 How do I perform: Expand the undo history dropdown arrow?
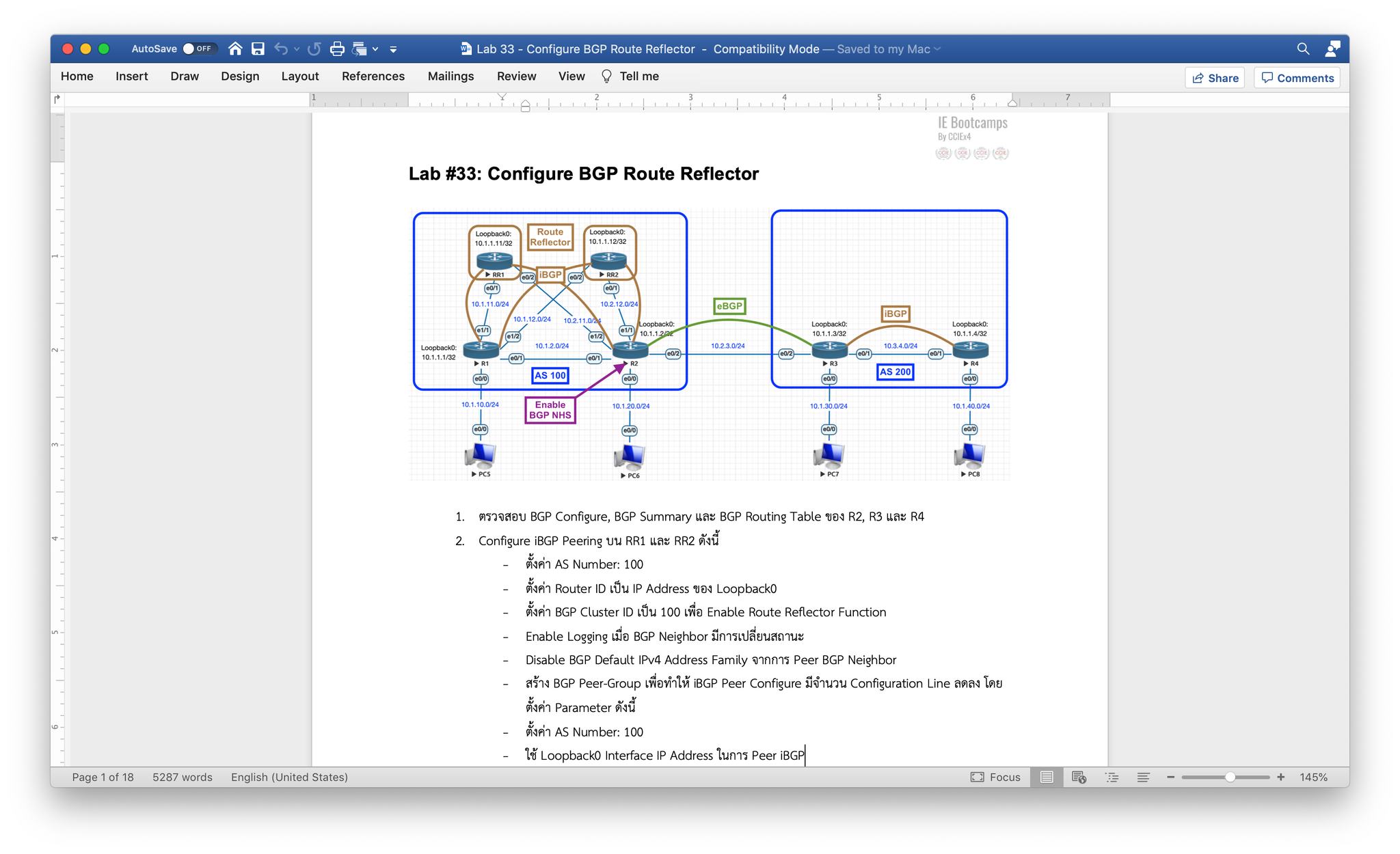coord(296,49)
